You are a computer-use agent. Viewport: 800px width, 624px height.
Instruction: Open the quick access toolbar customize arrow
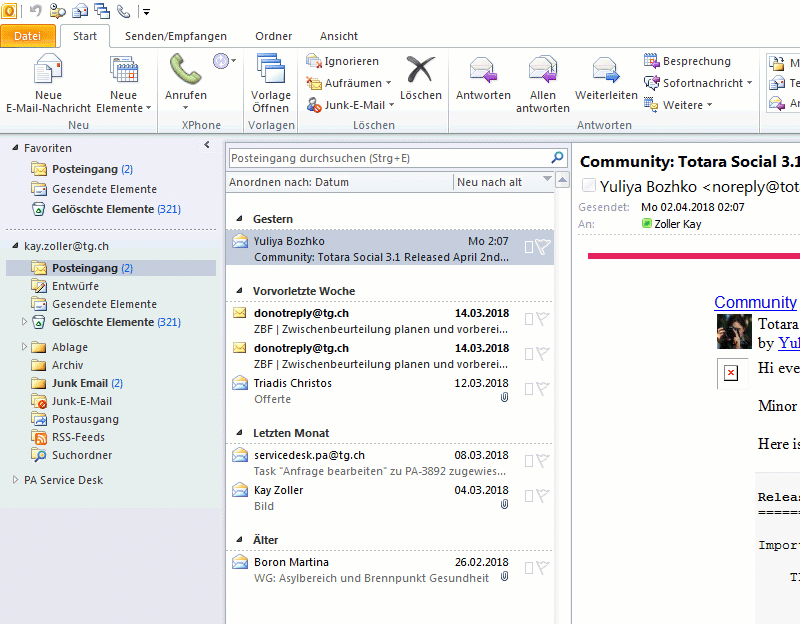(x=146, y=12)
